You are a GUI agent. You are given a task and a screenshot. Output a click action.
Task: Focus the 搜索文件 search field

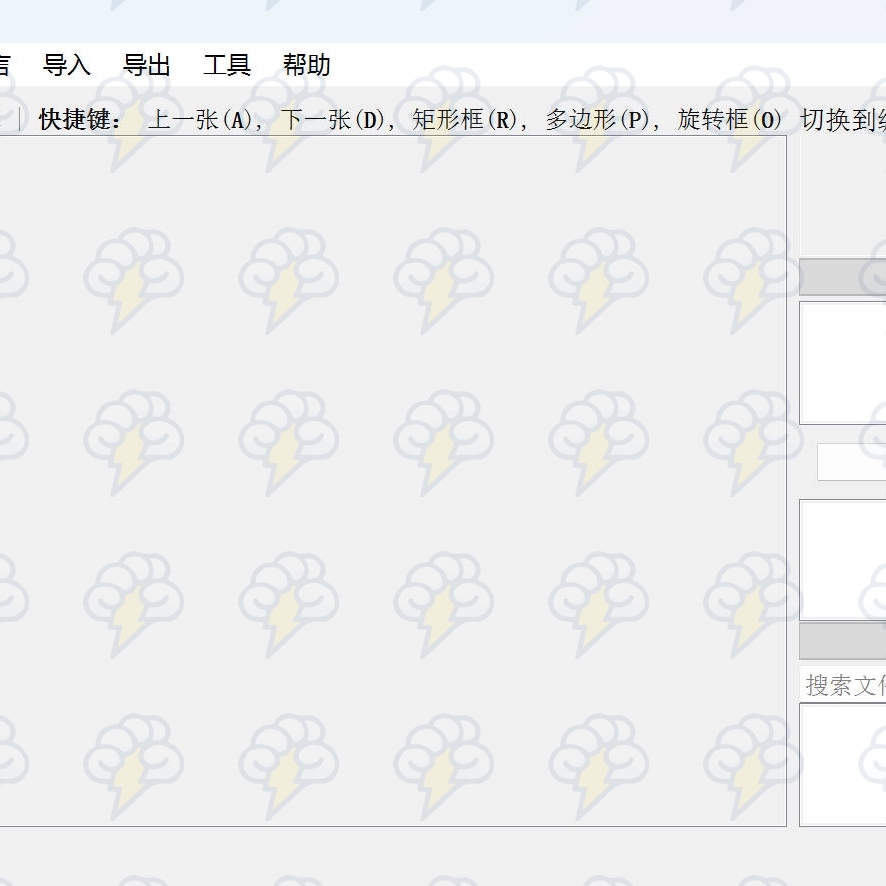845,685
